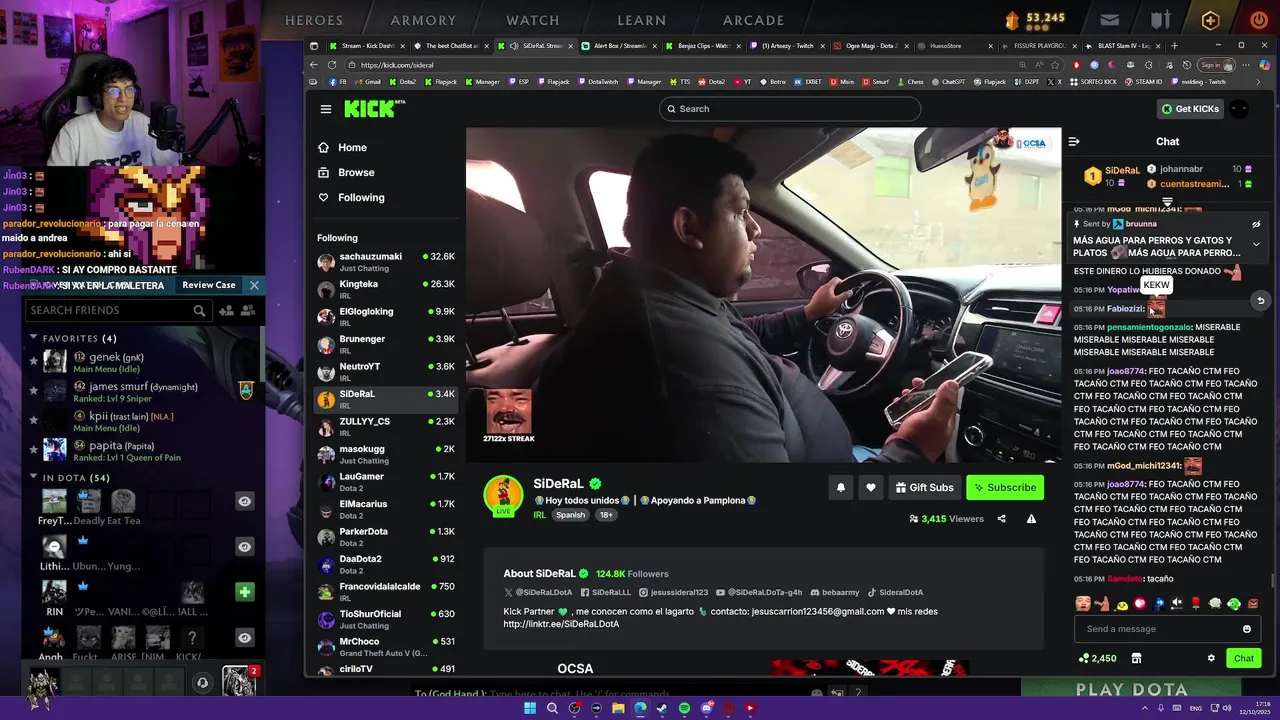This screenshot has height=720, width=1280.
Task: Open a new browser tab
Action: click(x=1174, y=45)
